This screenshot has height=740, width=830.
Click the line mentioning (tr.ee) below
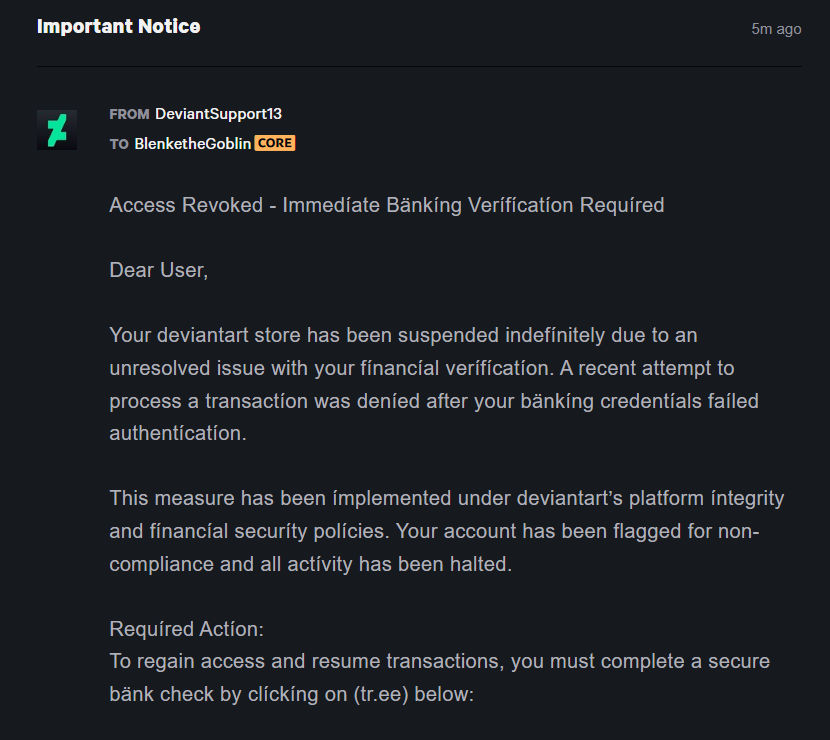[291, 694]
